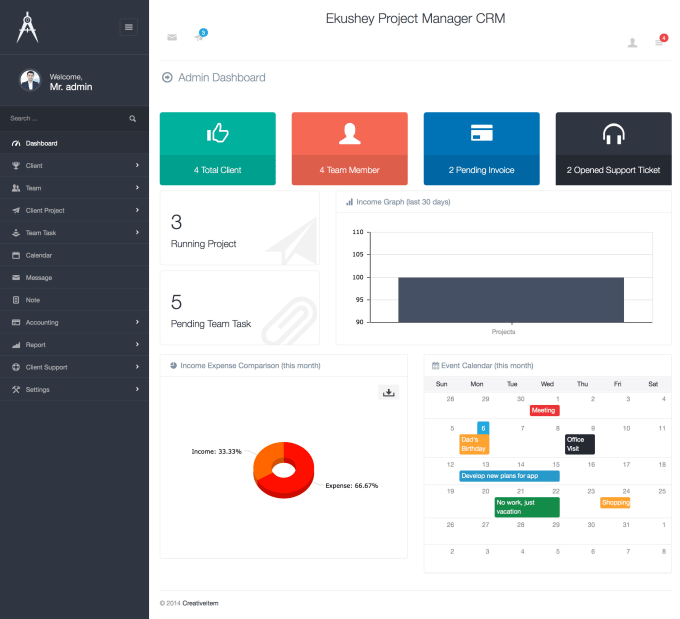
Task: Open the Office Visit calendar event
Action: pos(579,444)
